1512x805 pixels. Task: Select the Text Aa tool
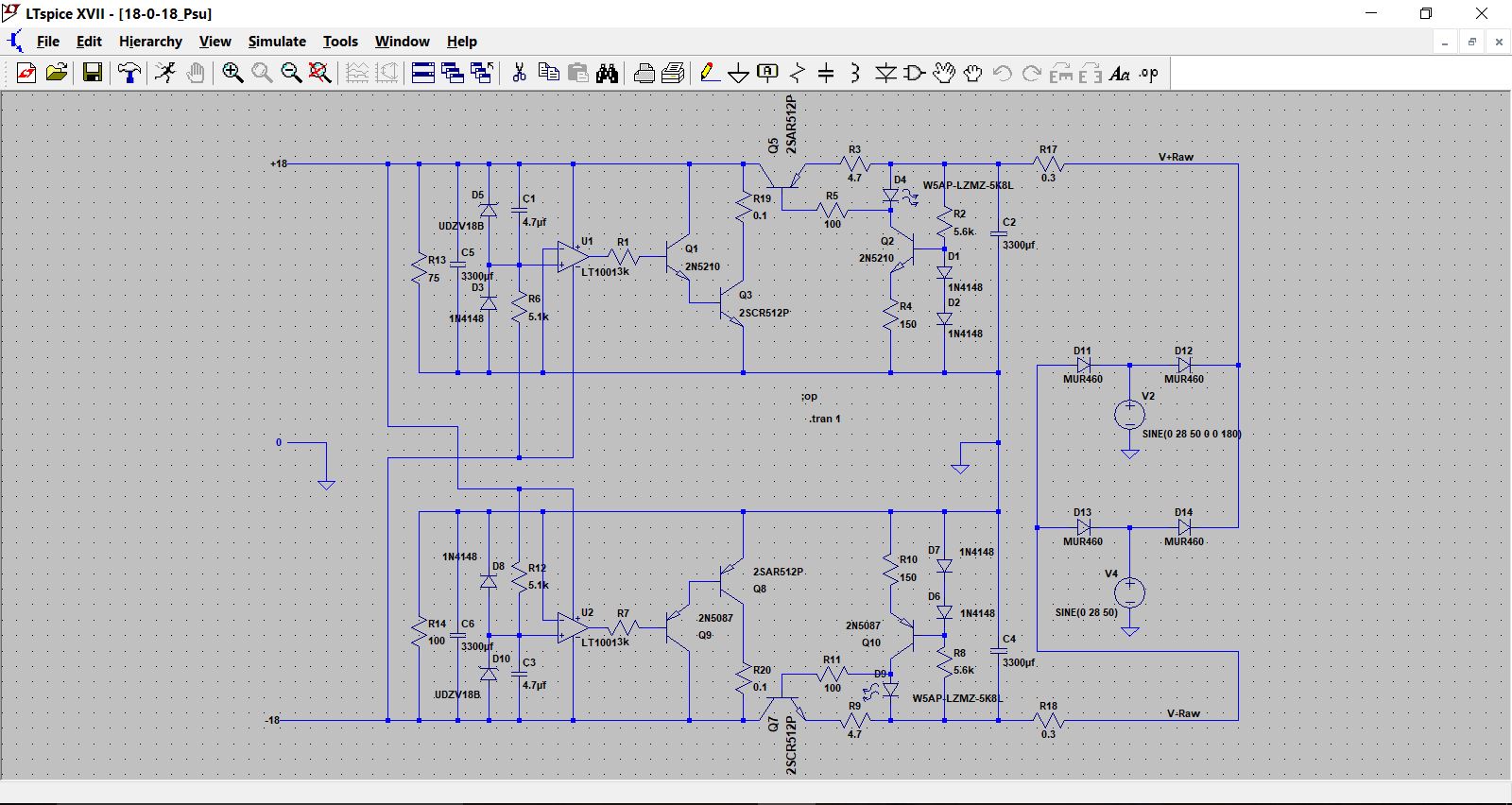point(1120,73)
